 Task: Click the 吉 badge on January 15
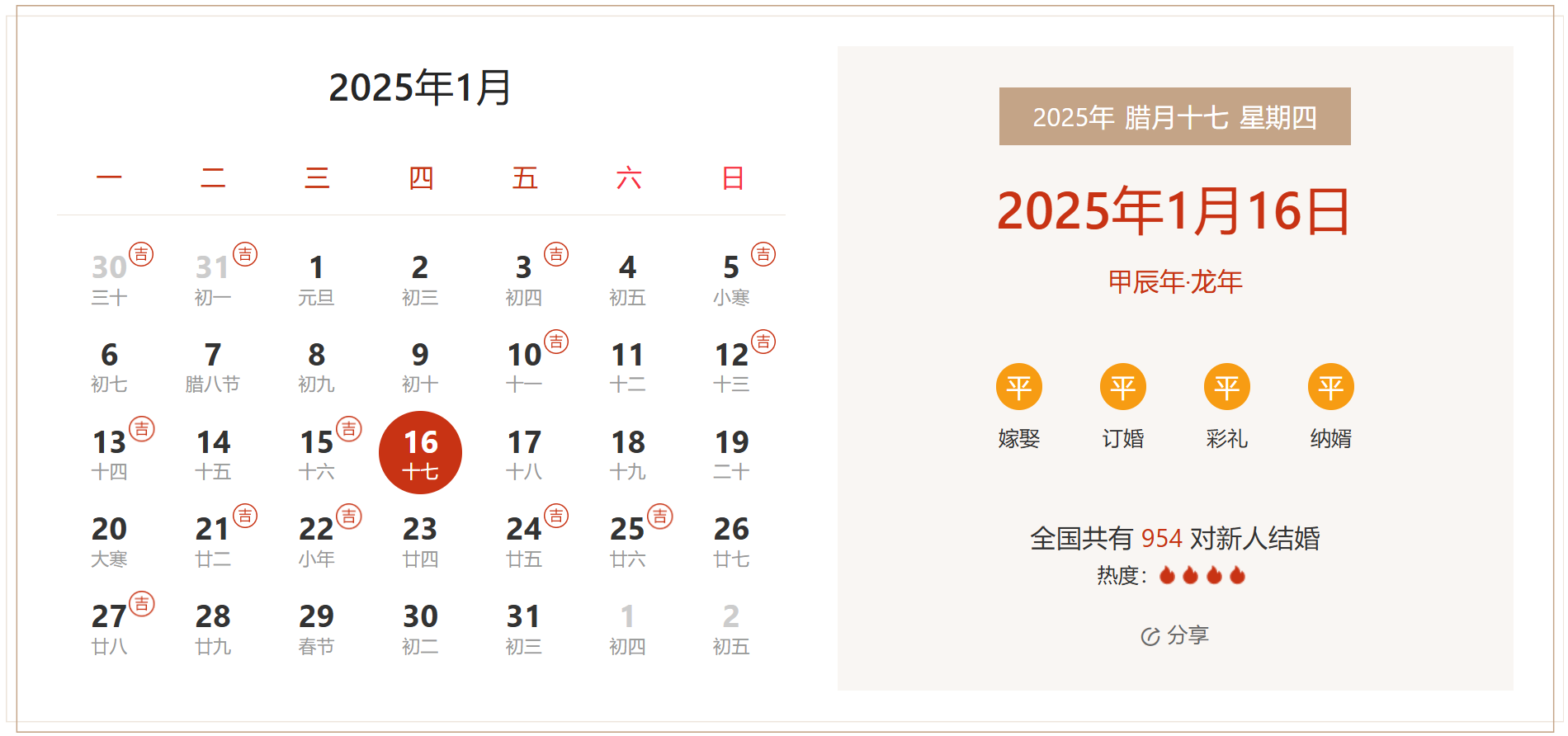tap(349, 429)
